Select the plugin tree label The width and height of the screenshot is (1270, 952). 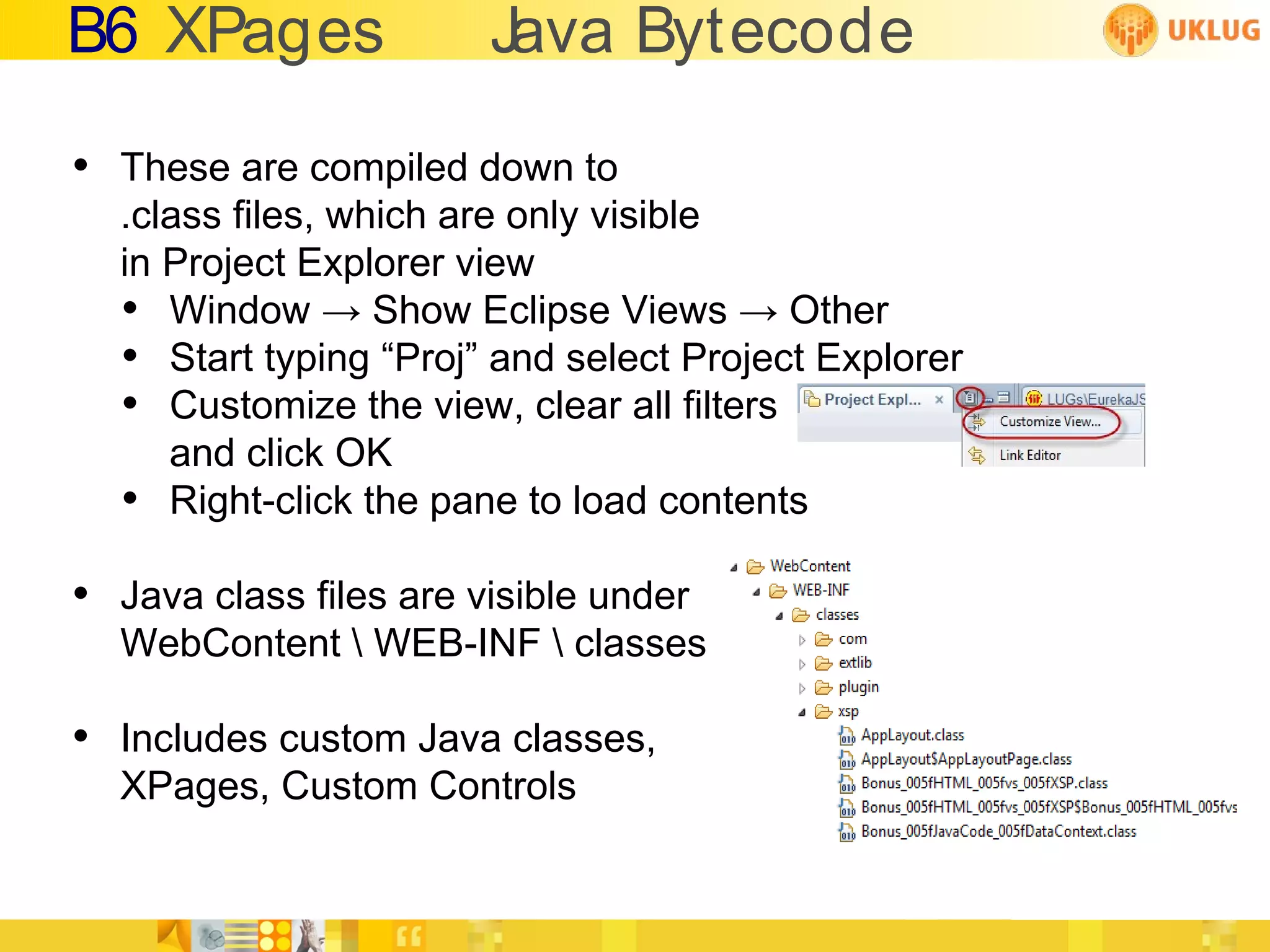click(x=858, y=688)
